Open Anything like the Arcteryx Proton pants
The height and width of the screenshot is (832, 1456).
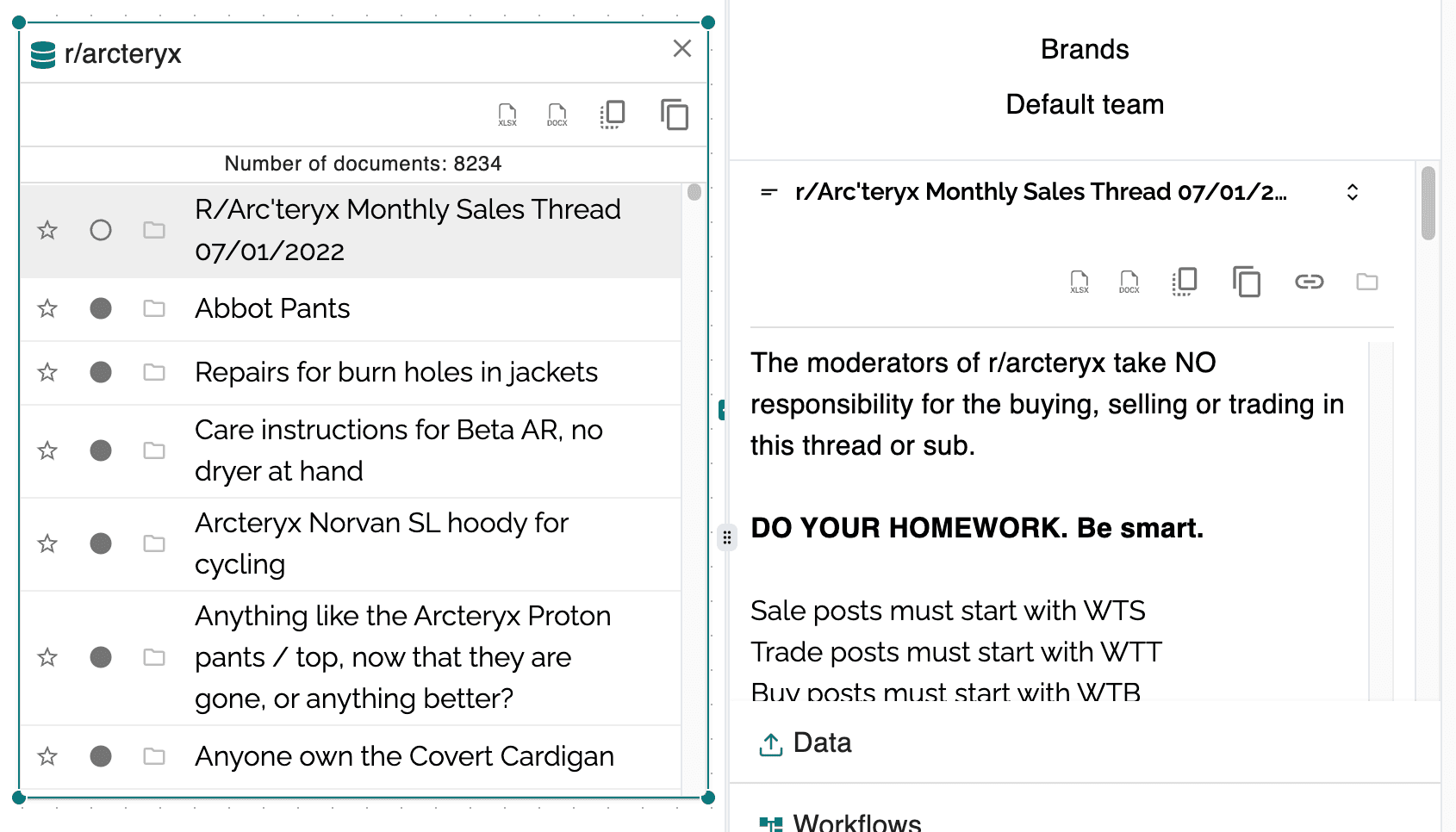click(403, 657)
